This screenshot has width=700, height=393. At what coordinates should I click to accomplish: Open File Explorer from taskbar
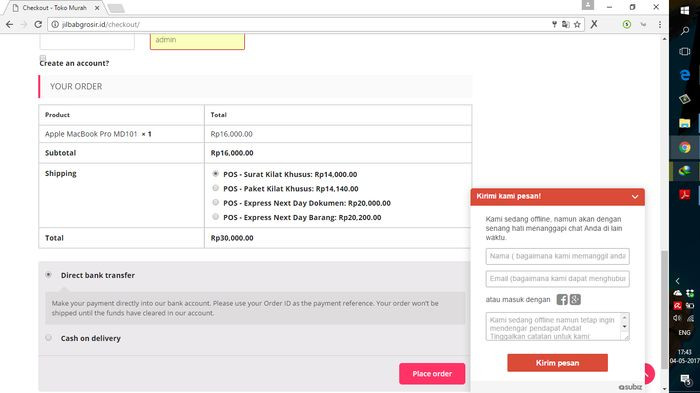[x=684, y=123]
